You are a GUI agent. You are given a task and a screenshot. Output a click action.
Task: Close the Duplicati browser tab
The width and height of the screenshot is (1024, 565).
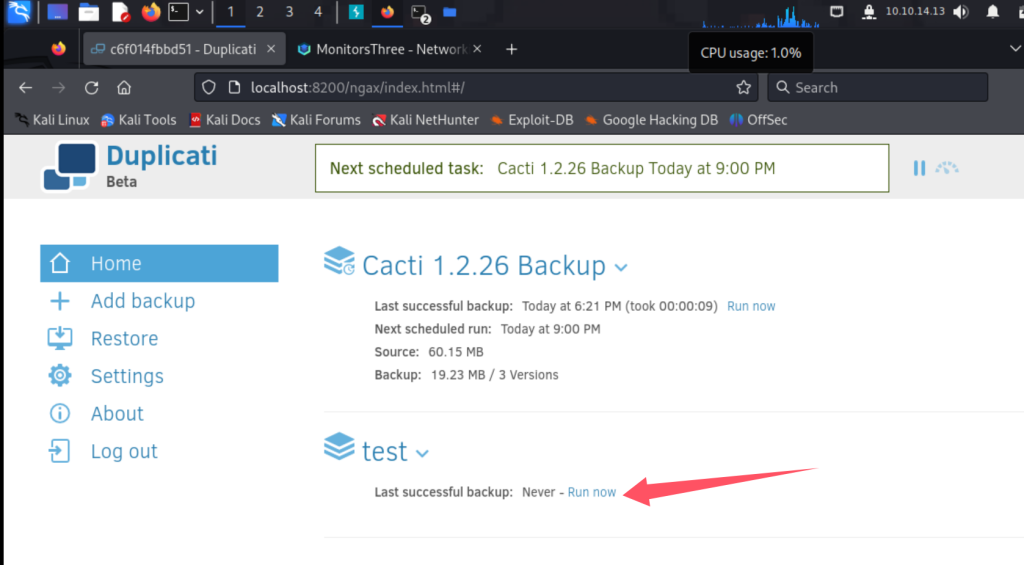click(x=271, y=49)
